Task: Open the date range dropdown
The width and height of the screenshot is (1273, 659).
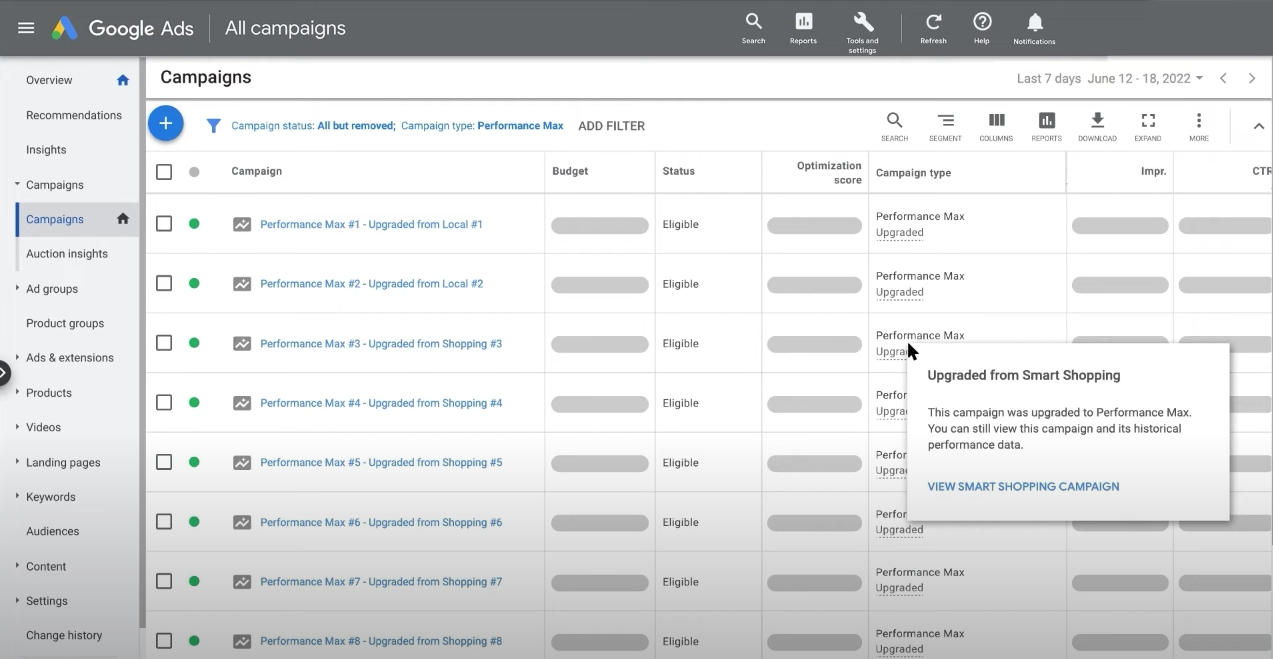Action: 1110,78
